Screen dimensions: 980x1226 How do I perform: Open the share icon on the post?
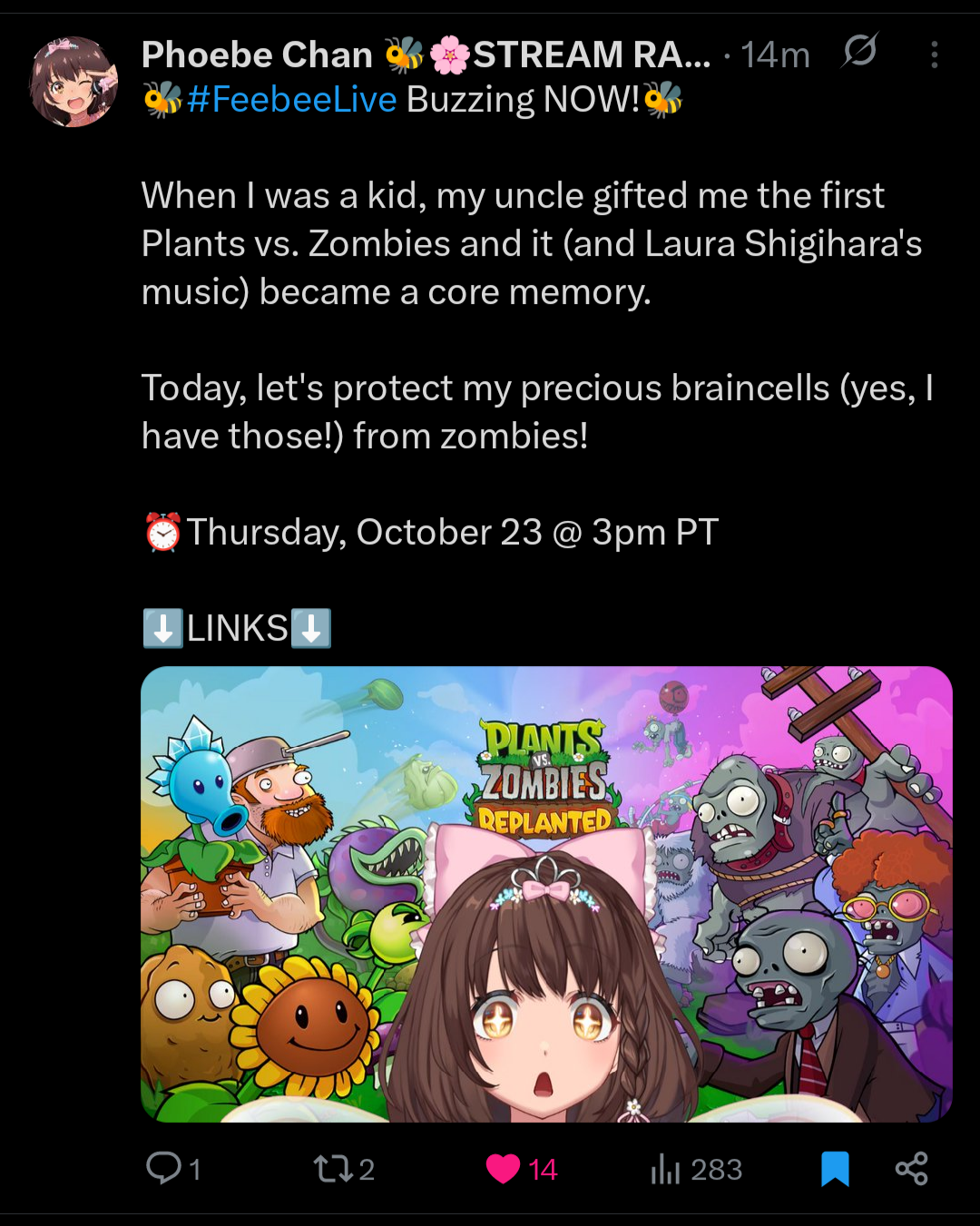pyautogui.click(x=911, y=1169)
